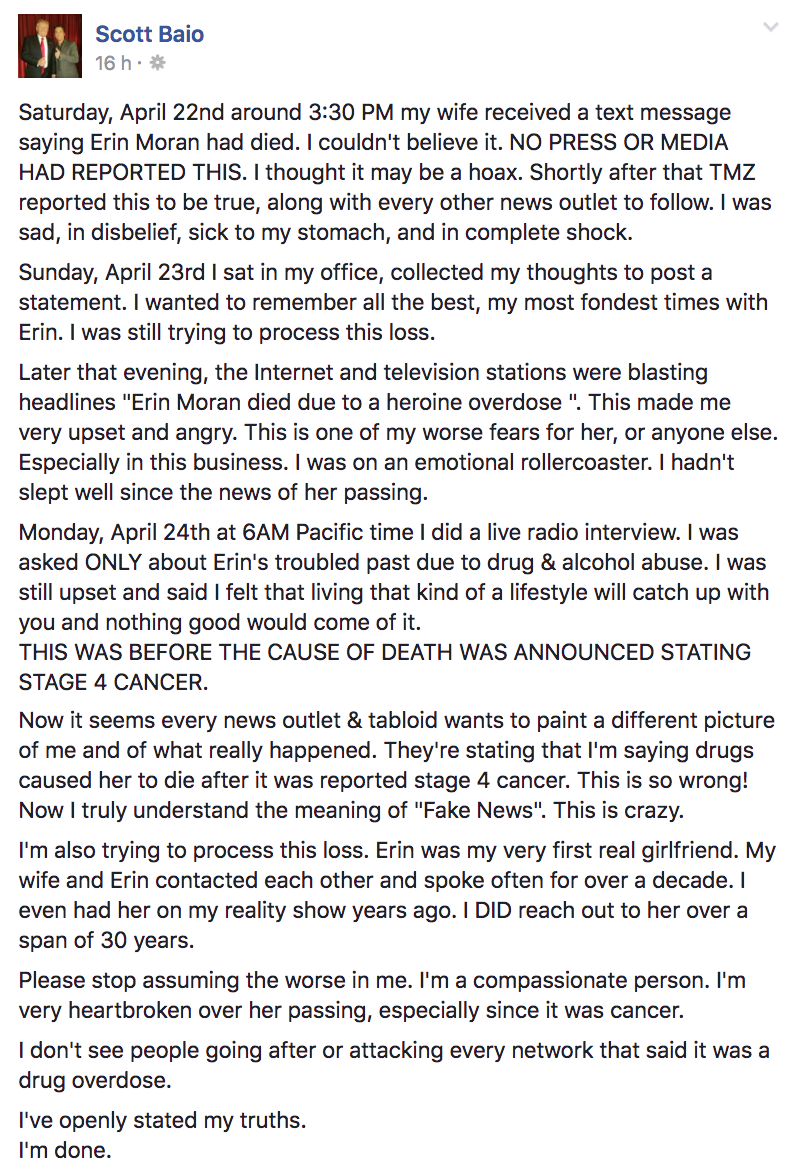Screen dimensions: 798x1168
Task: Click the line 'THIS WAS BEFORE THE CAUSE'
Action: [384, 652]
